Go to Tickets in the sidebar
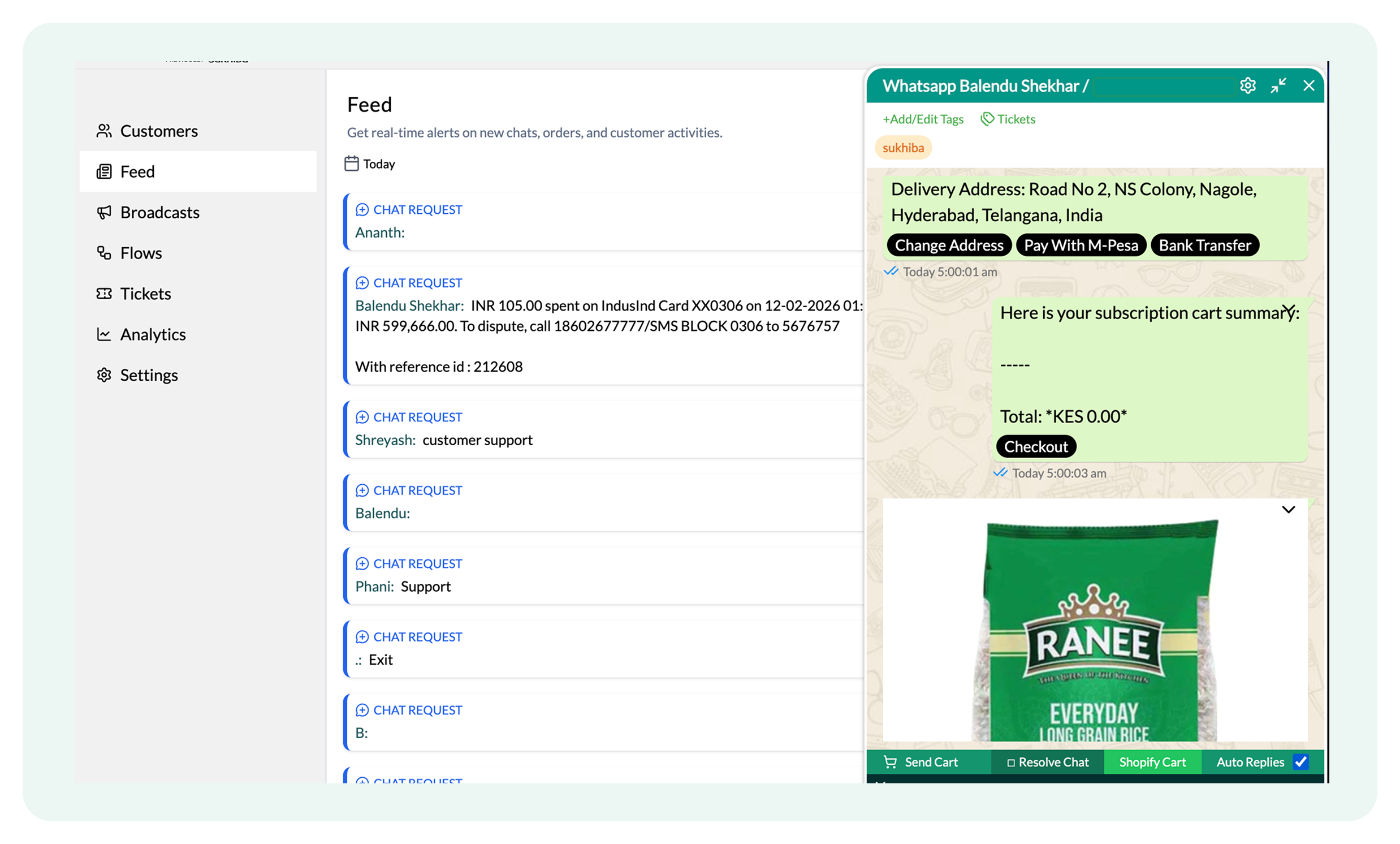 tap(145, 294)
